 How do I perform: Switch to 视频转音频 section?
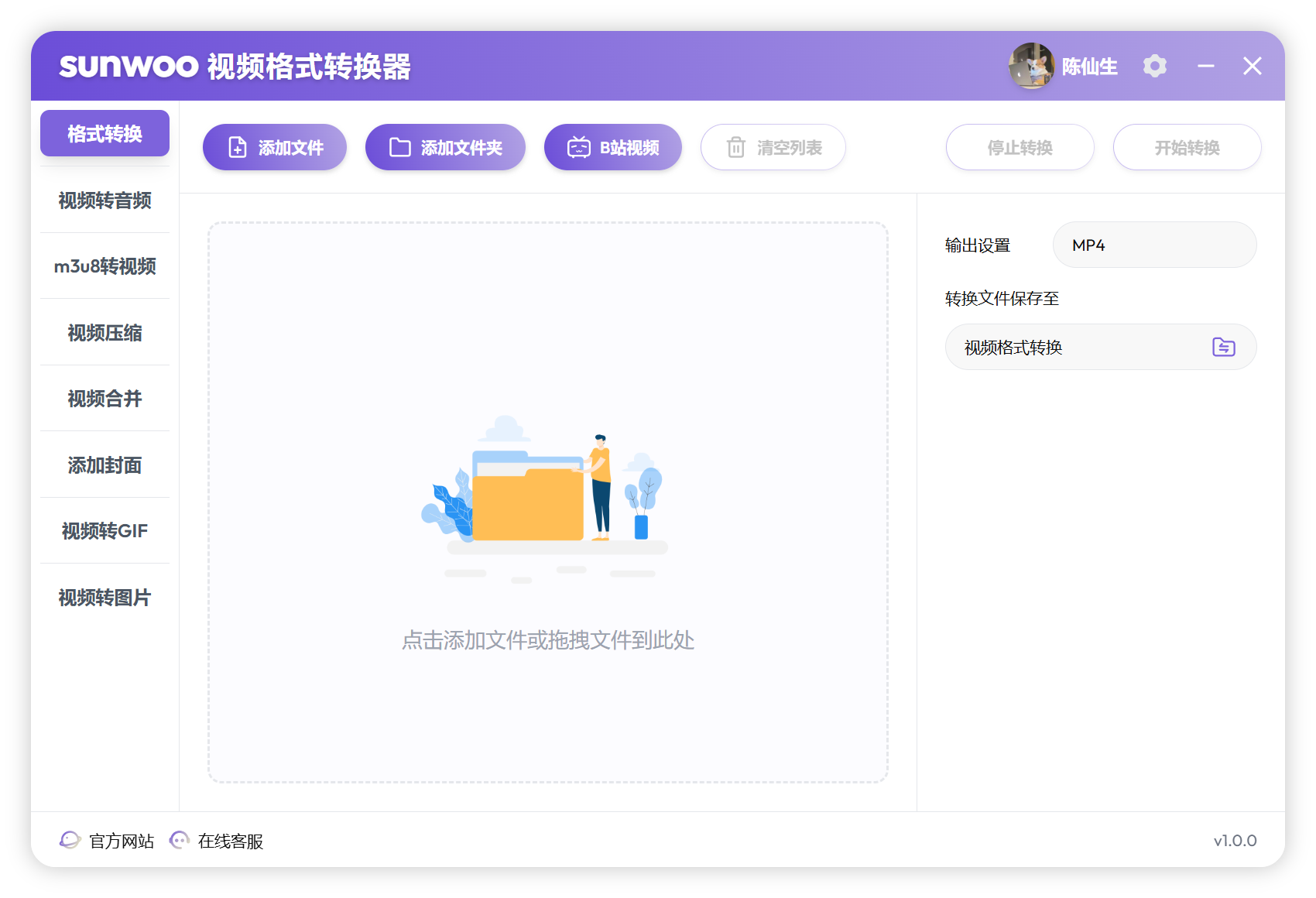(105, 201)
